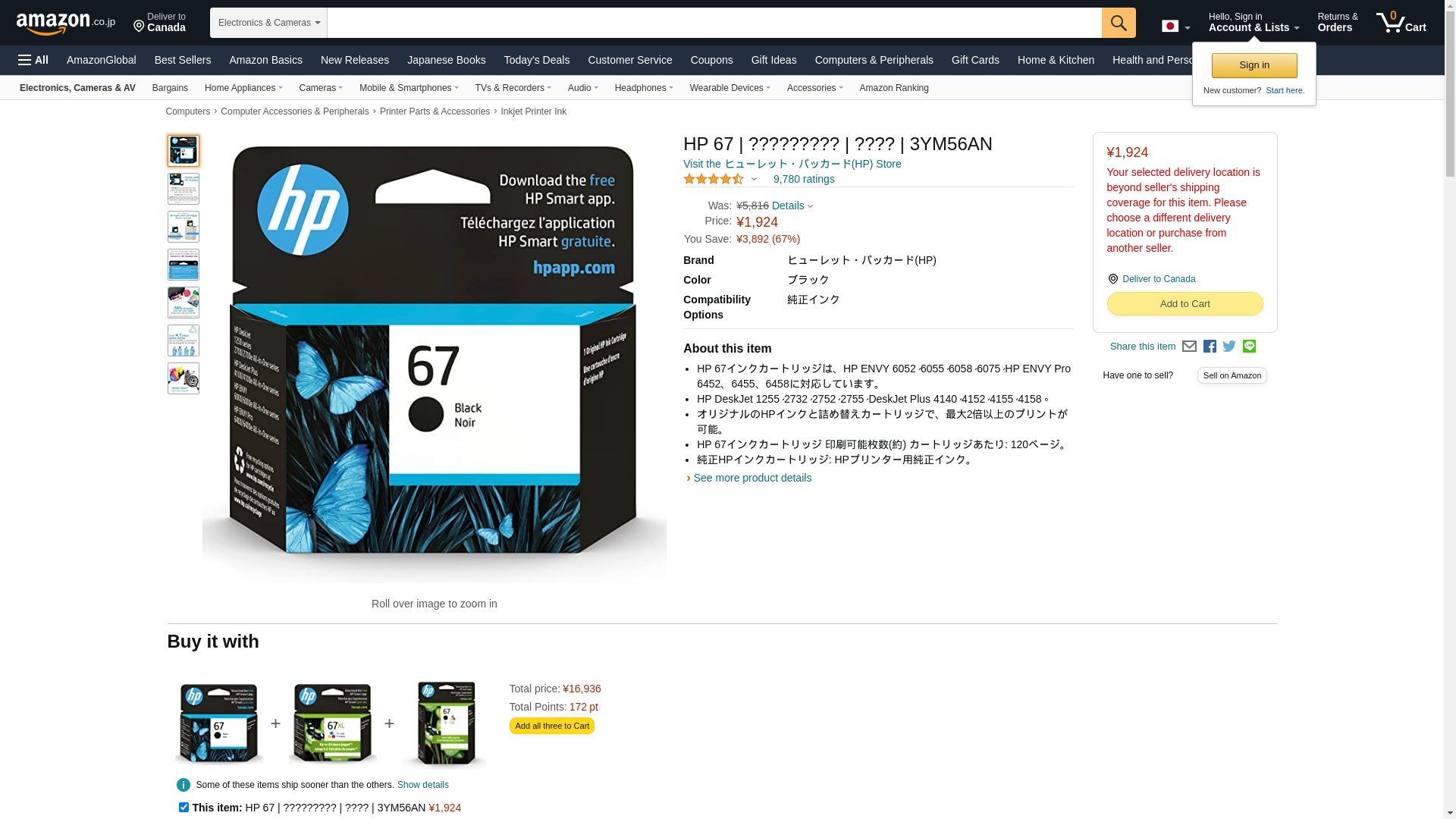
Task: Click the yellow Sign in button
Action: tap(1254, 66)
